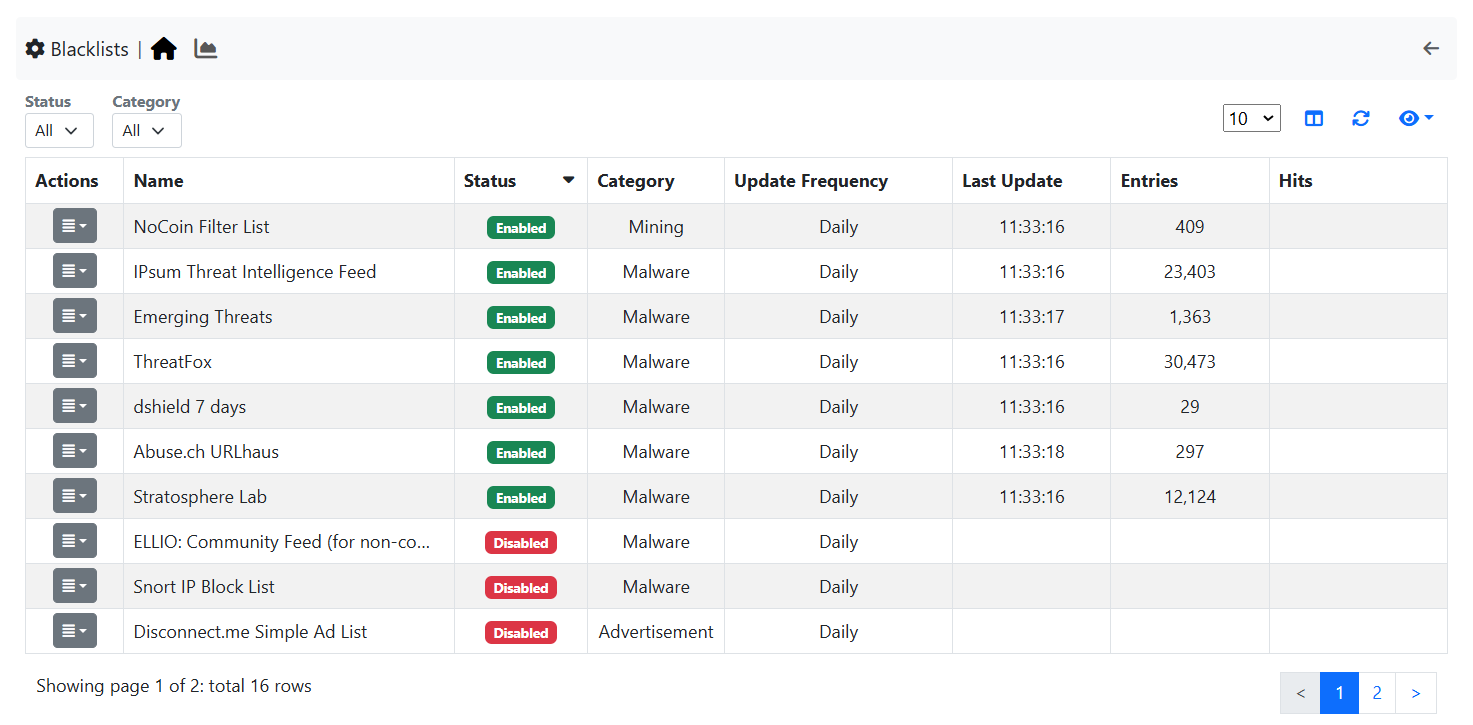The width and height of the screenshot is (1473, 725).
Task: Click the Enabled badge for Emerging Threats
Action: pos(521,317)
